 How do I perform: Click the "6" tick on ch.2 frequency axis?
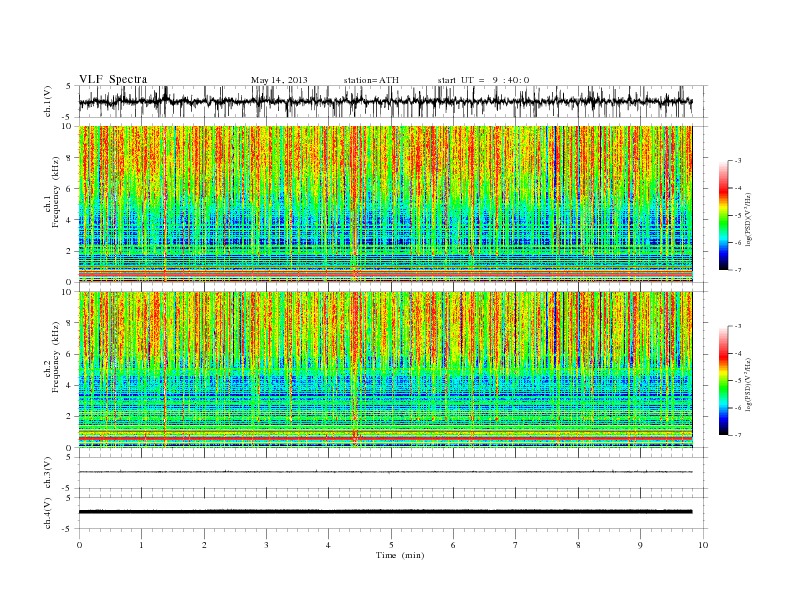click(70, 354)
